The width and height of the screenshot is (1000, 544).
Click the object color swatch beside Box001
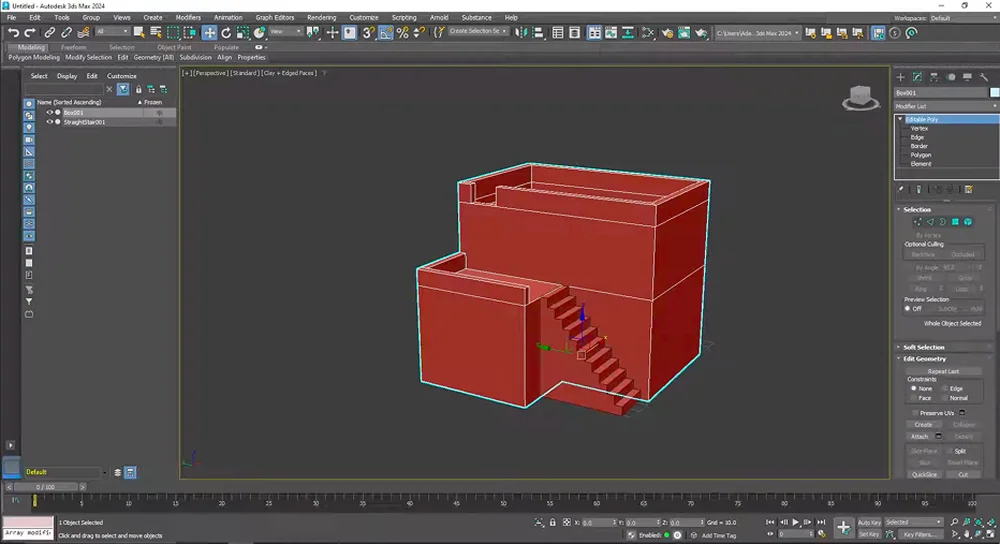coord(994,92)
